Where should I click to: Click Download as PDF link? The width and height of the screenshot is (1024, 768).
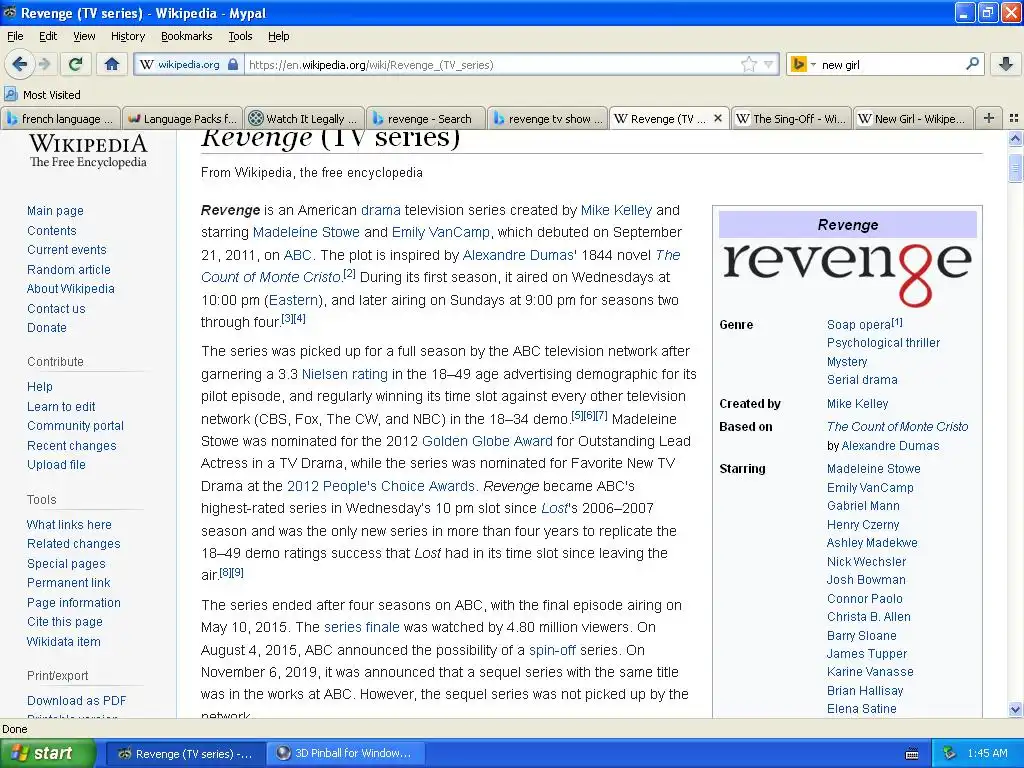coord(76,700)
